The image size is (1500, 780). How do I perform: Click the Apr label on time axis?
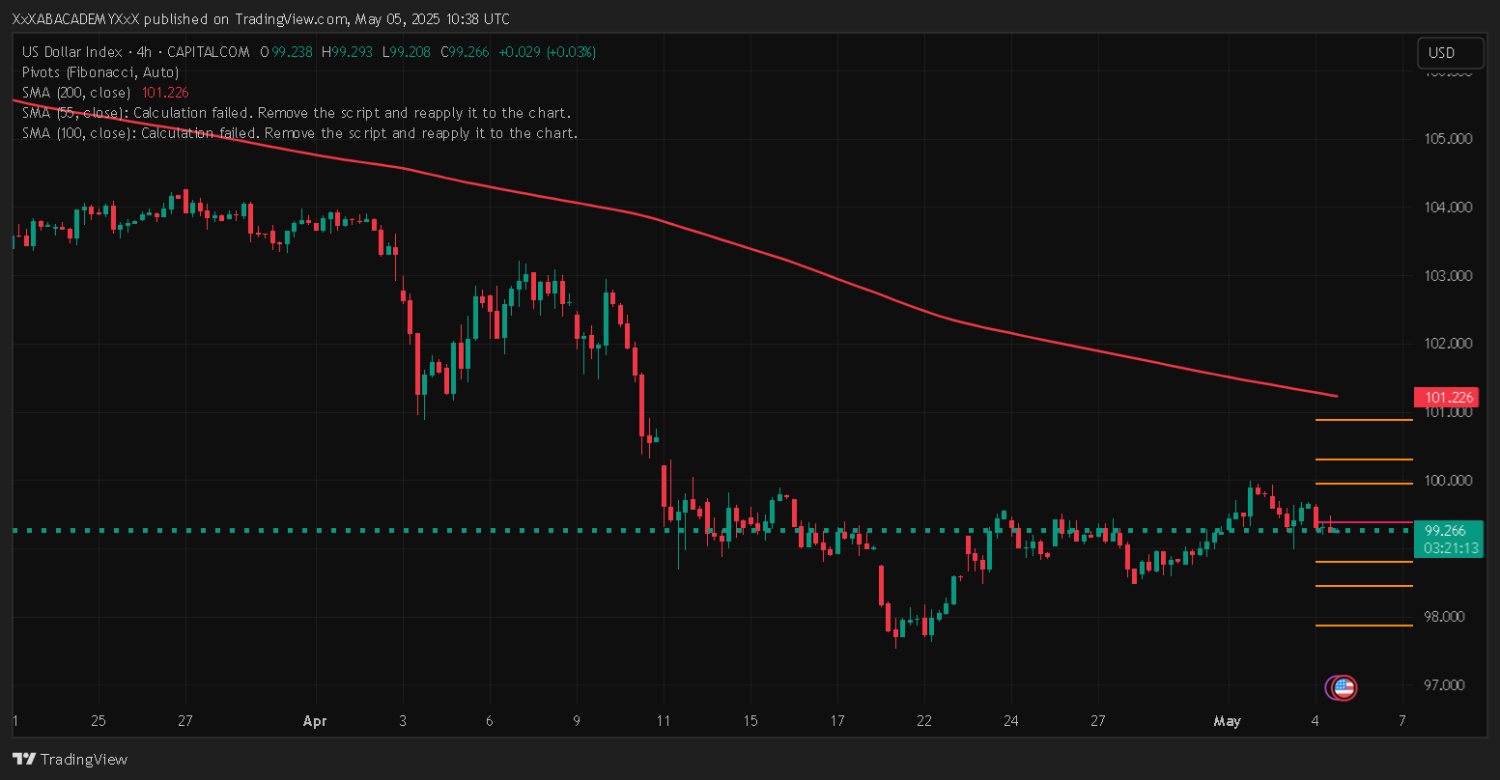pos(315,721)
